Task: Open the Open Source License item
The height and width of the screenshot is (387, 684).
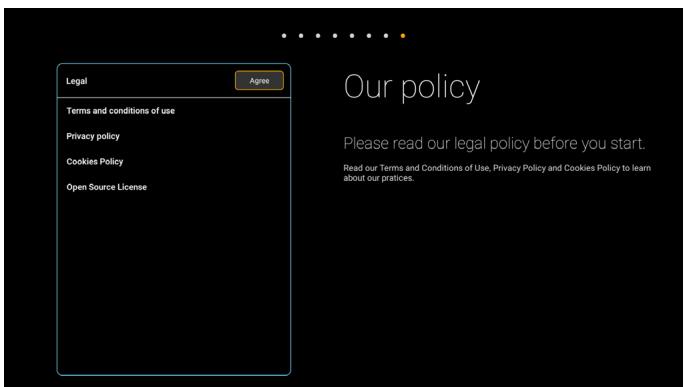Action: (x=106, y=187)
